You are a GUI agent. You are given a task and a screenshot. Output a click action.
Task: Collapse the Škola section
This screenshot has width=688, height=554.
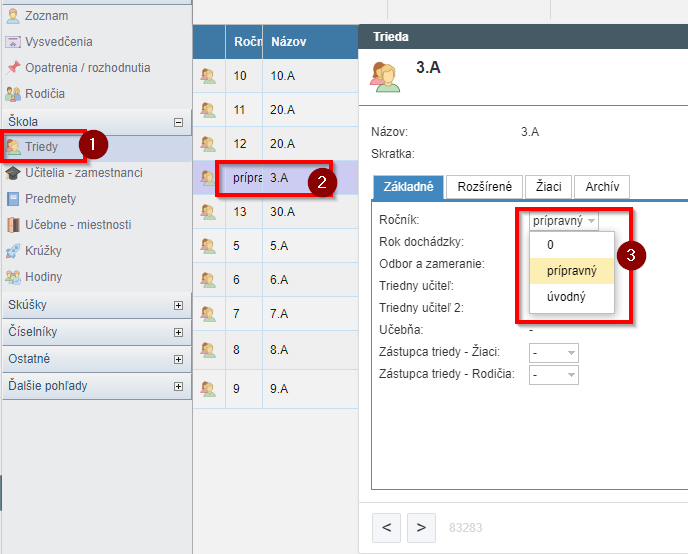click(x=179, y=122)
